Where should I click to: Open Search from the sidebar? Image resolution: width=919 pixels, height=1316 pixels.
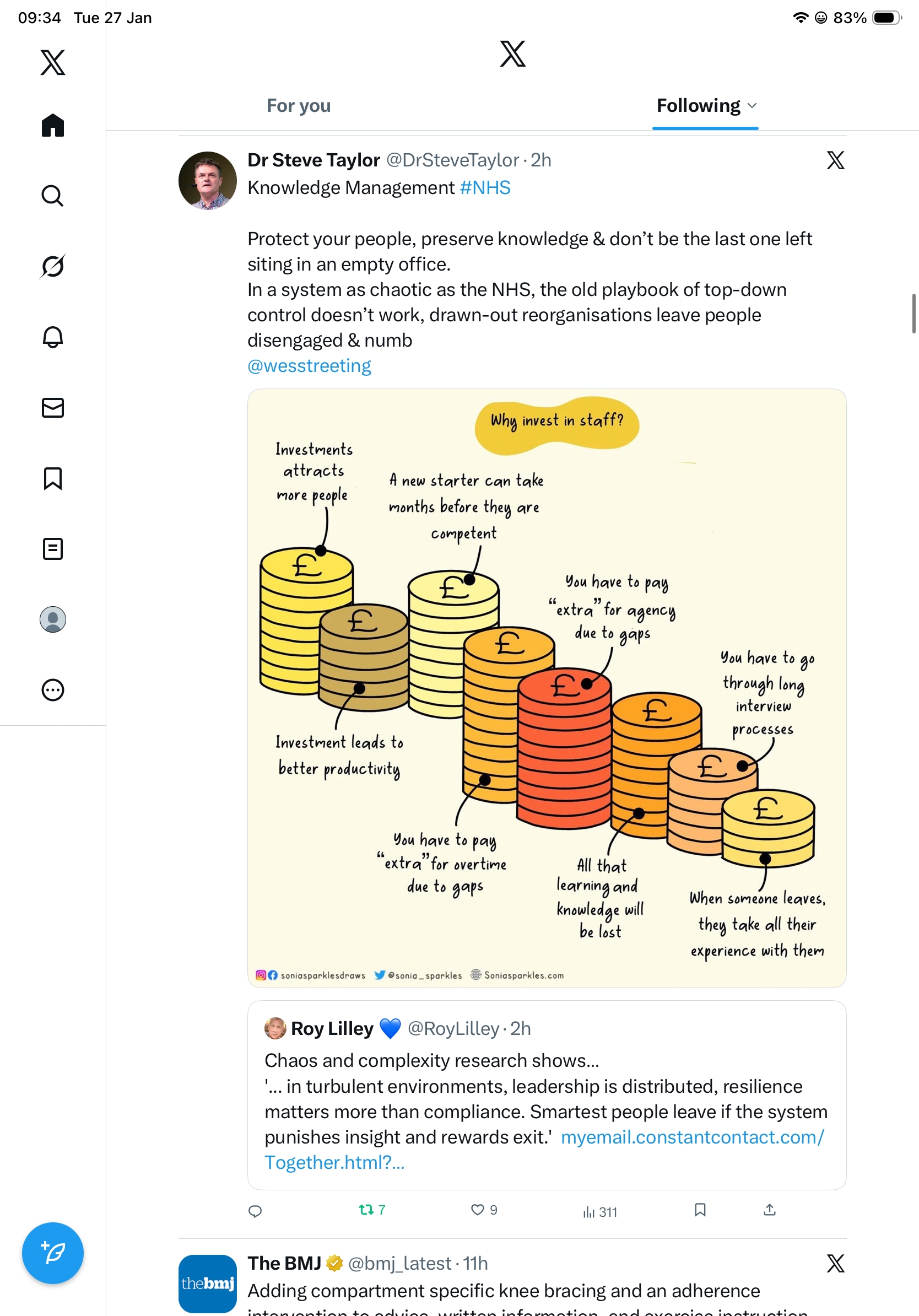coord(53,196)
